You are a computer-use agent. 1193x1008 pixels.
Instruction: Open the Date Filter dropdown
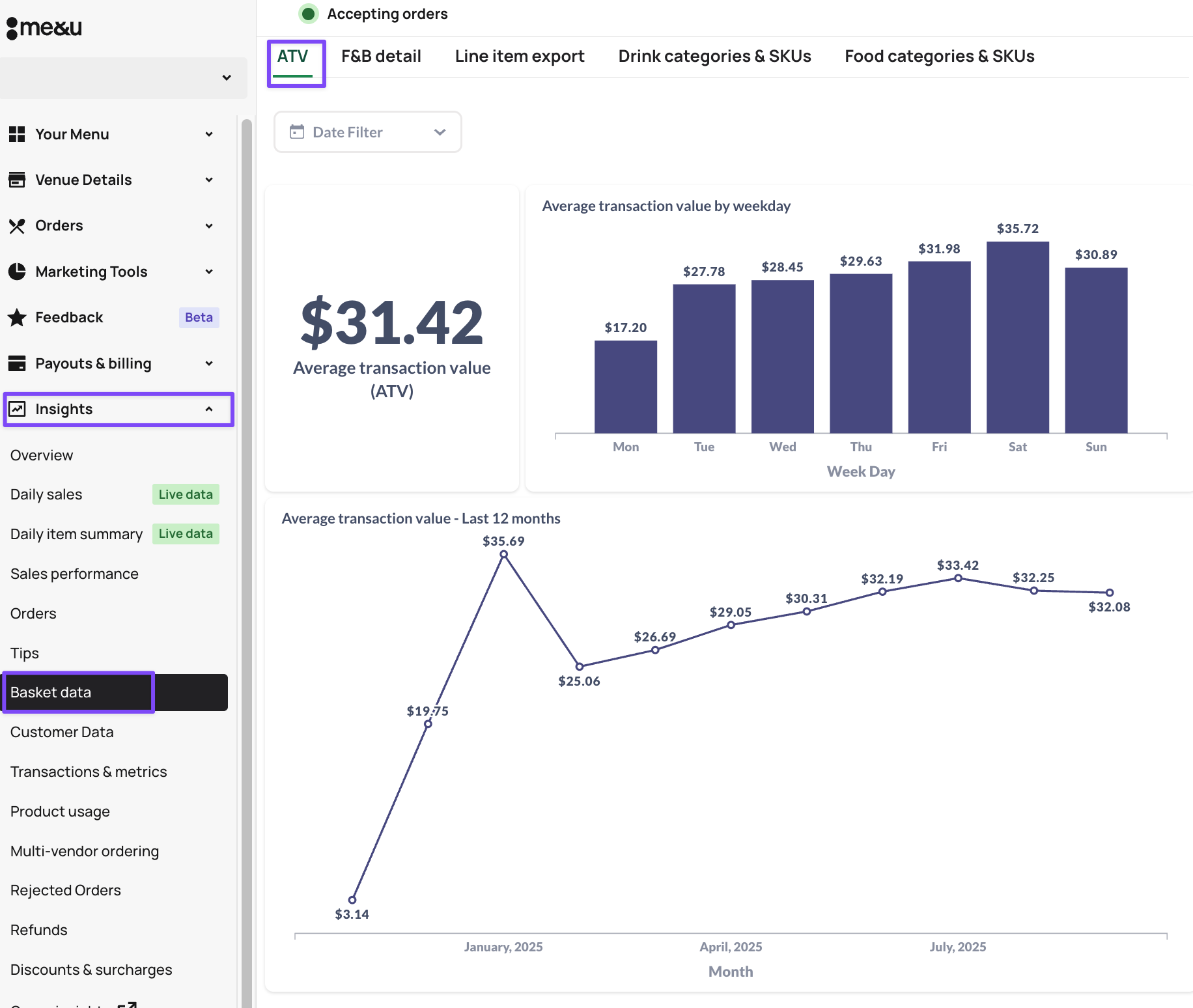pyautogui.click(x=368, y=132)
